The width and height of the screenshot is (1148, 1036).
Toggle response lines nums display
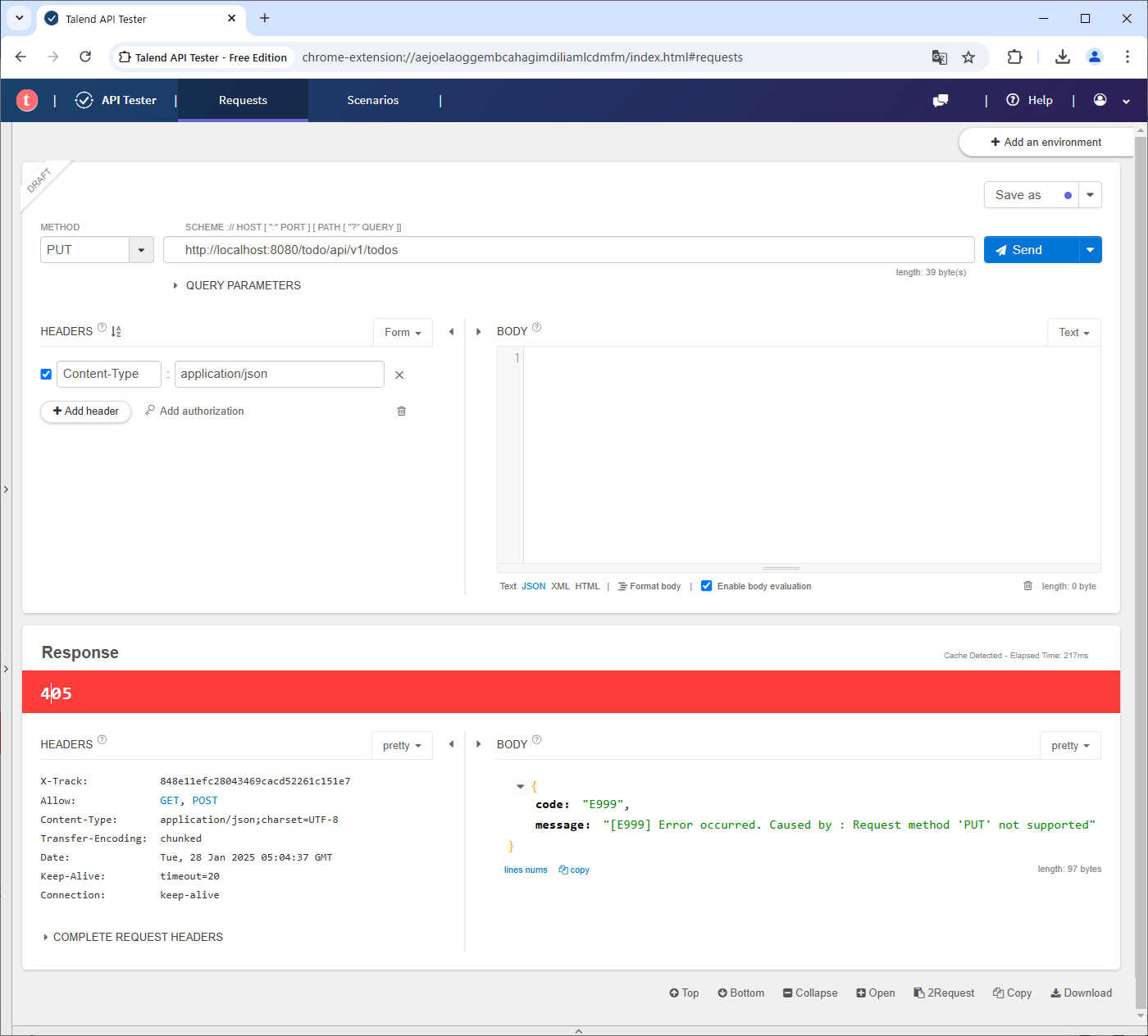(526, 870)
